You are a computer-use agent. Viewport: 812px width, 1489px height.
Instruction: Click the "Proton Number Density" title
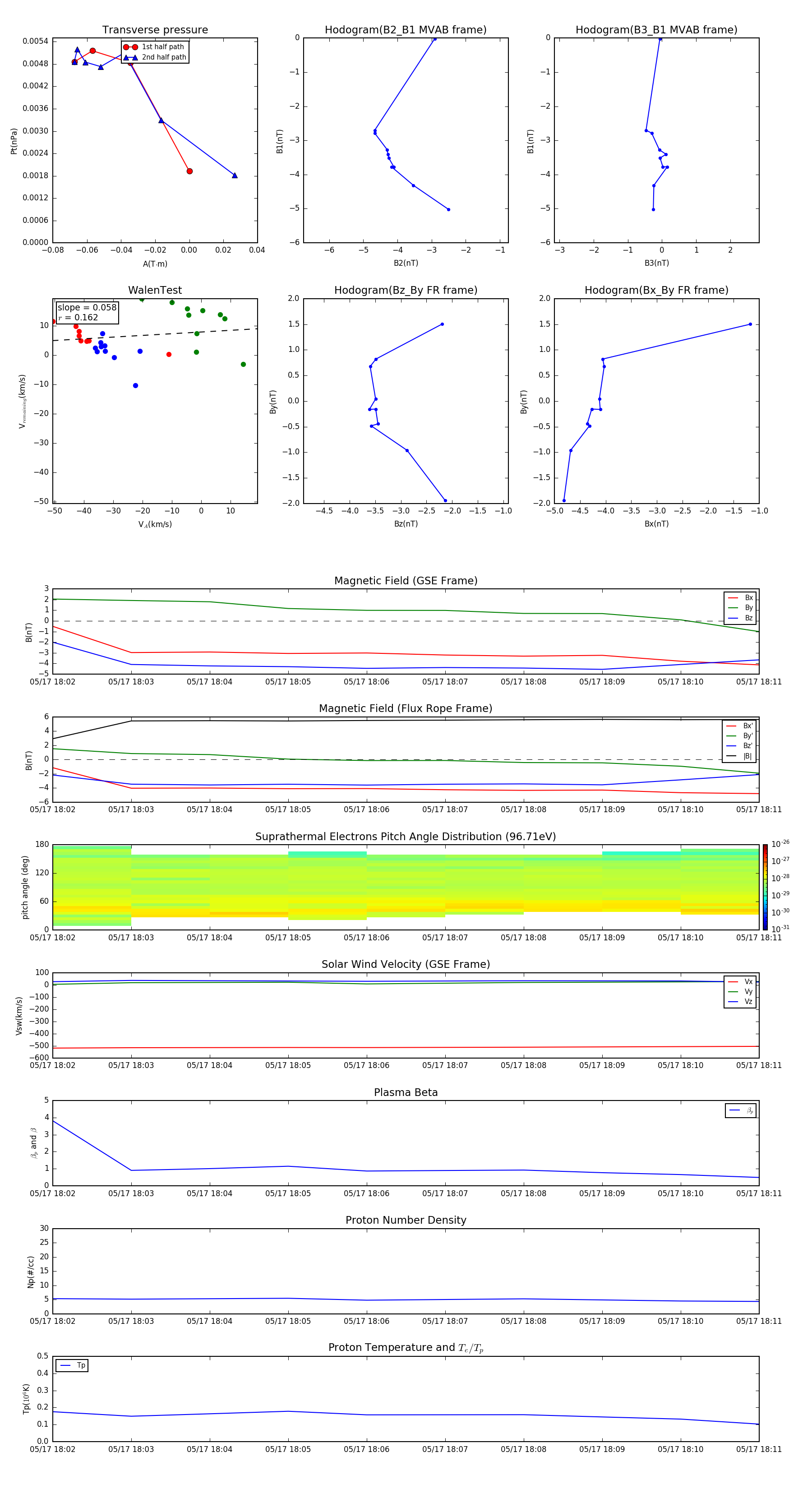[406, 1220]
